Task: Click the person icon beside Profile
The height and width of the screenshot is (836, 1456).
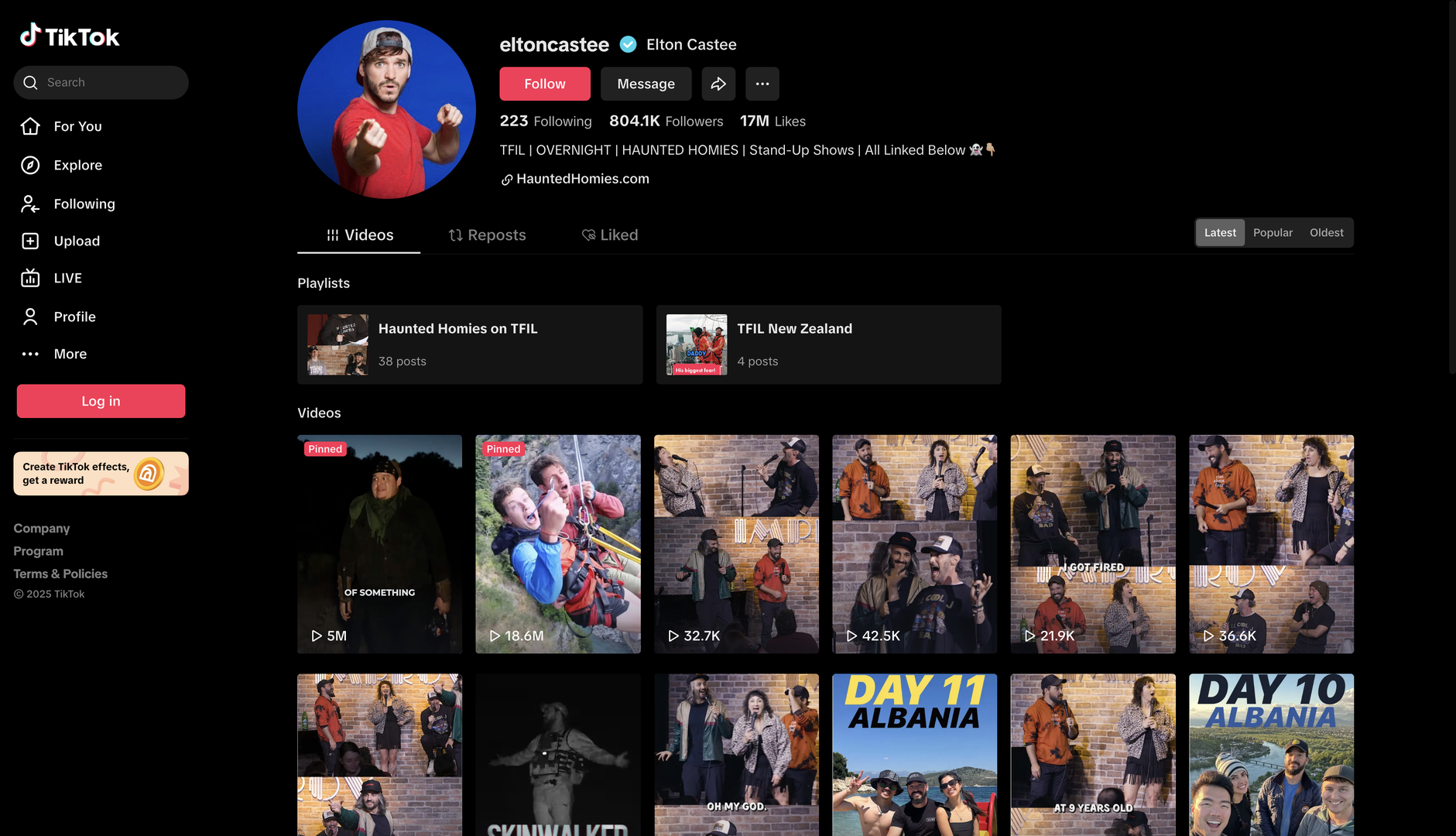Action: (30, 317)
